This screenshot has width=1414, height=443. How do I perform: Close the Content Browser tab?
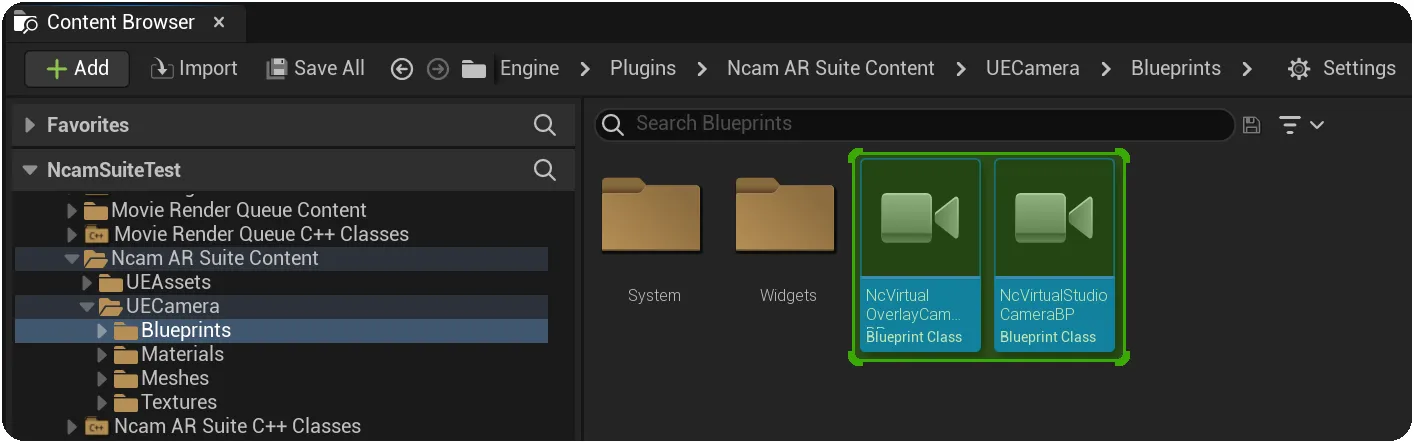[x=220, y=22]
